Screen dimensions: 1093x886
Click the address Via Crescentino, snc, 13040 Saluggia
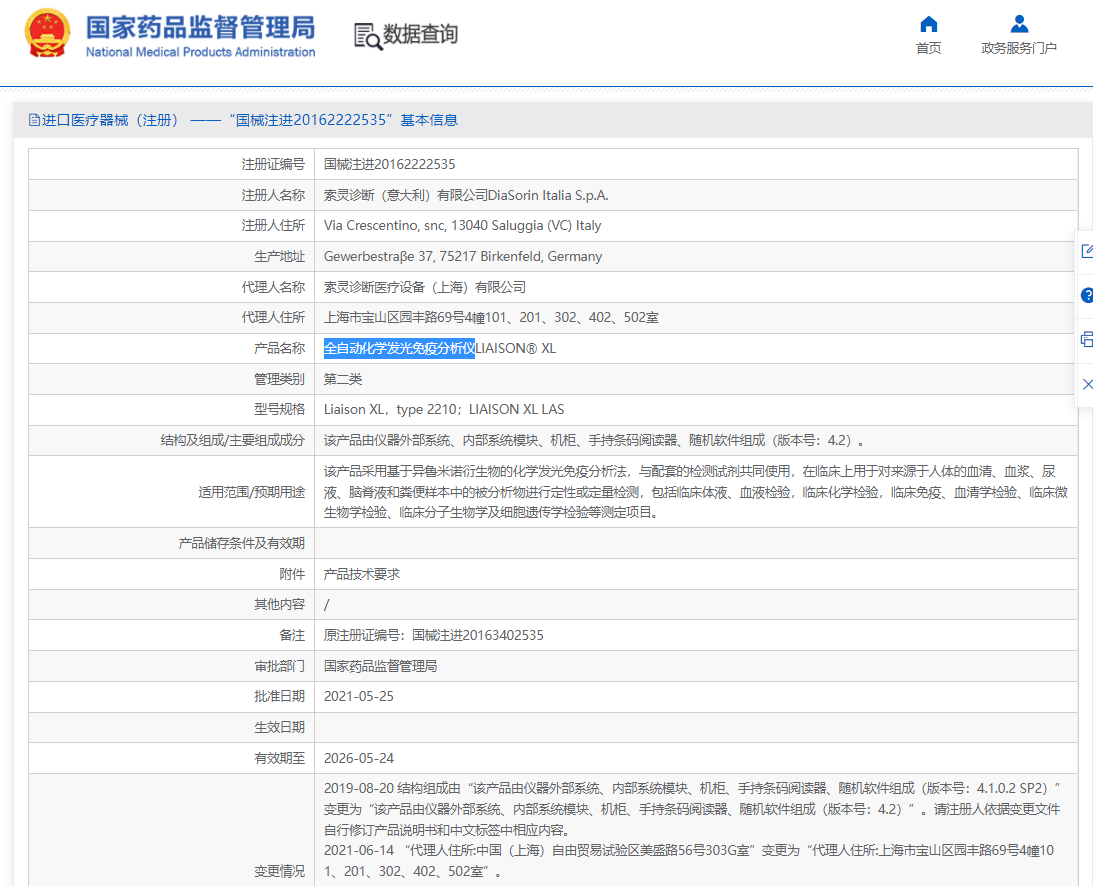[462, 226]
